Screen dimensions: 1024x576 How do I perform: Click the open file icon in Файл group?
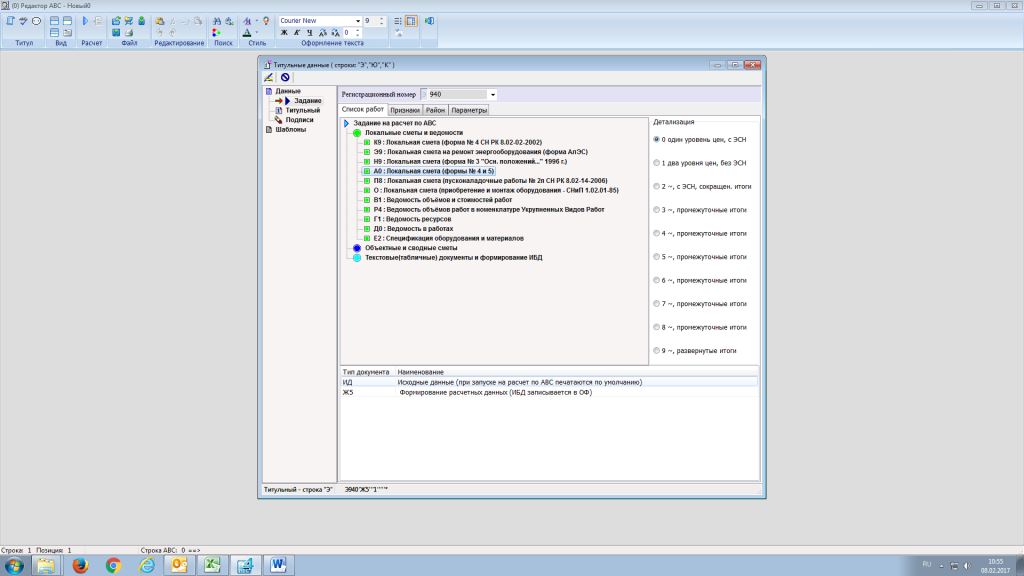(116, 21)
